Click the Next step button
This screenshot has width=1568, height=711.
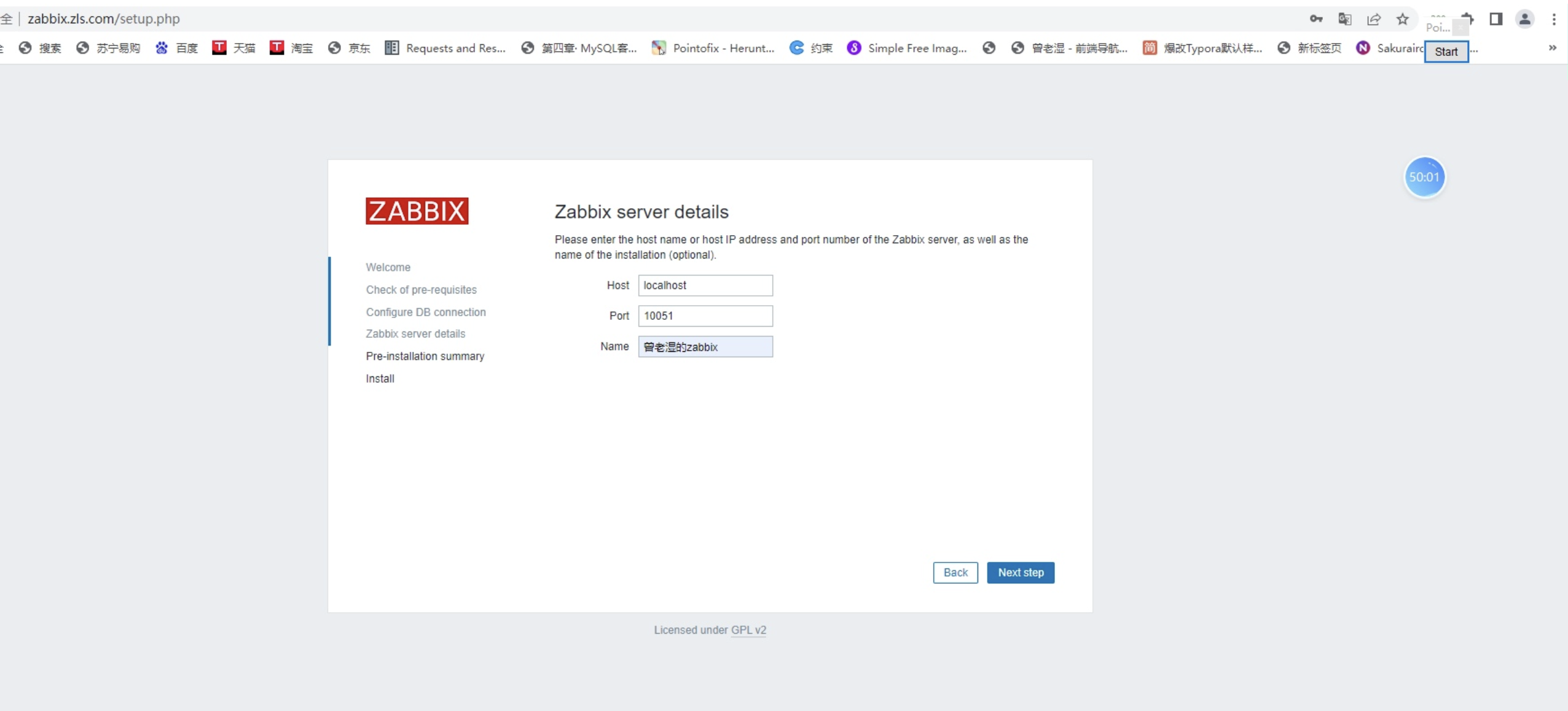(x=1021, y=573)
